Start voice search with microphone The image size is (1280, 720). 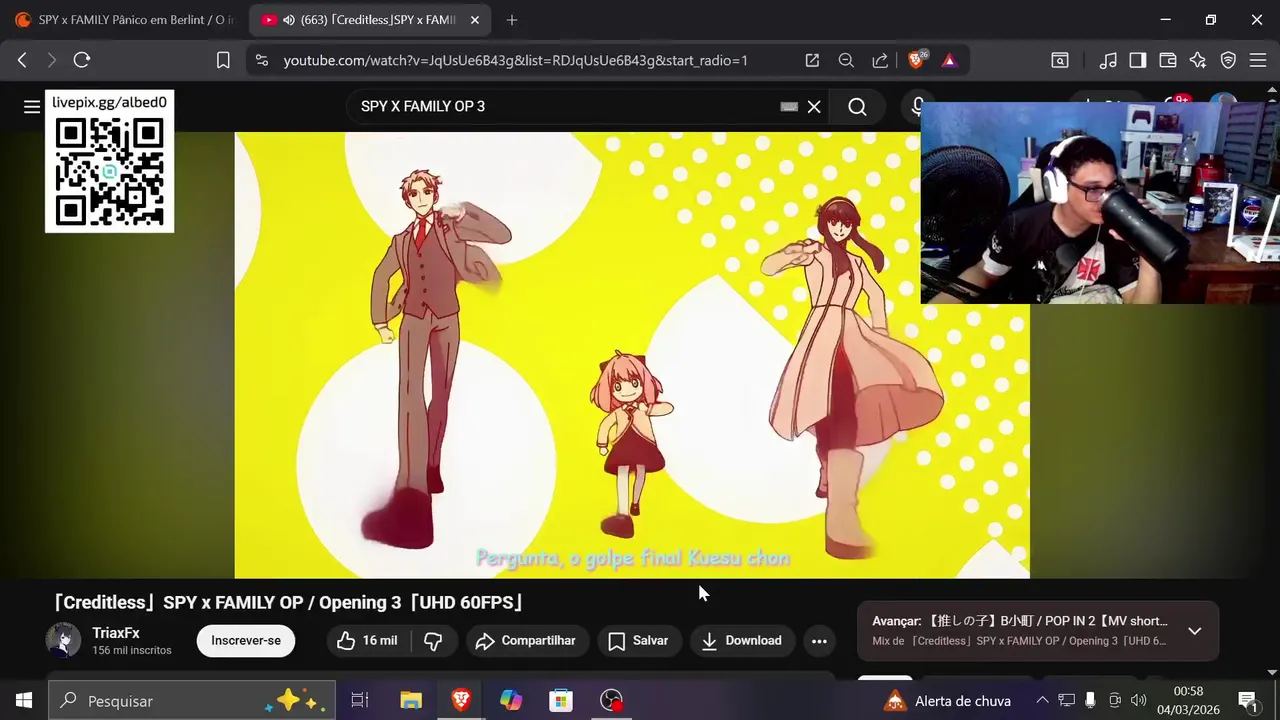pyautogui.click(x=917, y=106)
